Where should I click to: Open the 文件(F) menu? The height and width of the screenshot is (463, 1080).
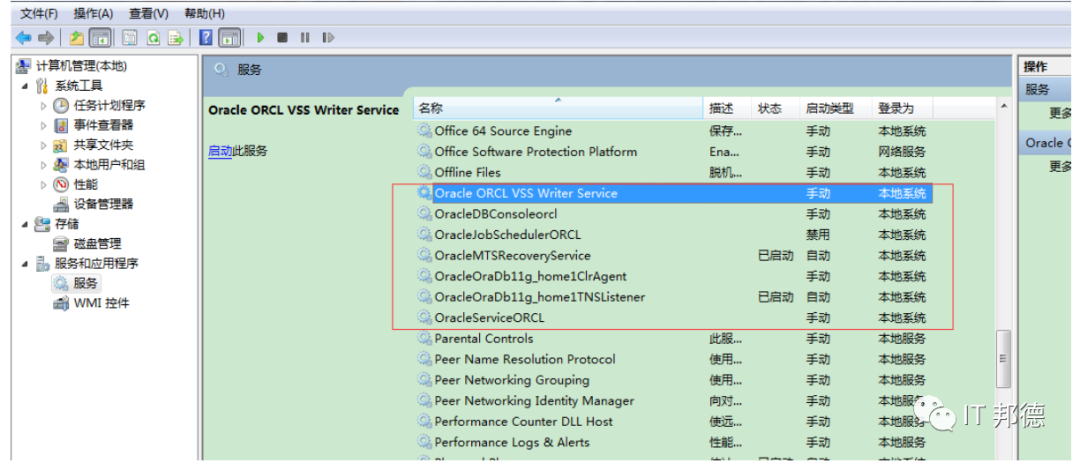click(39, 13)
